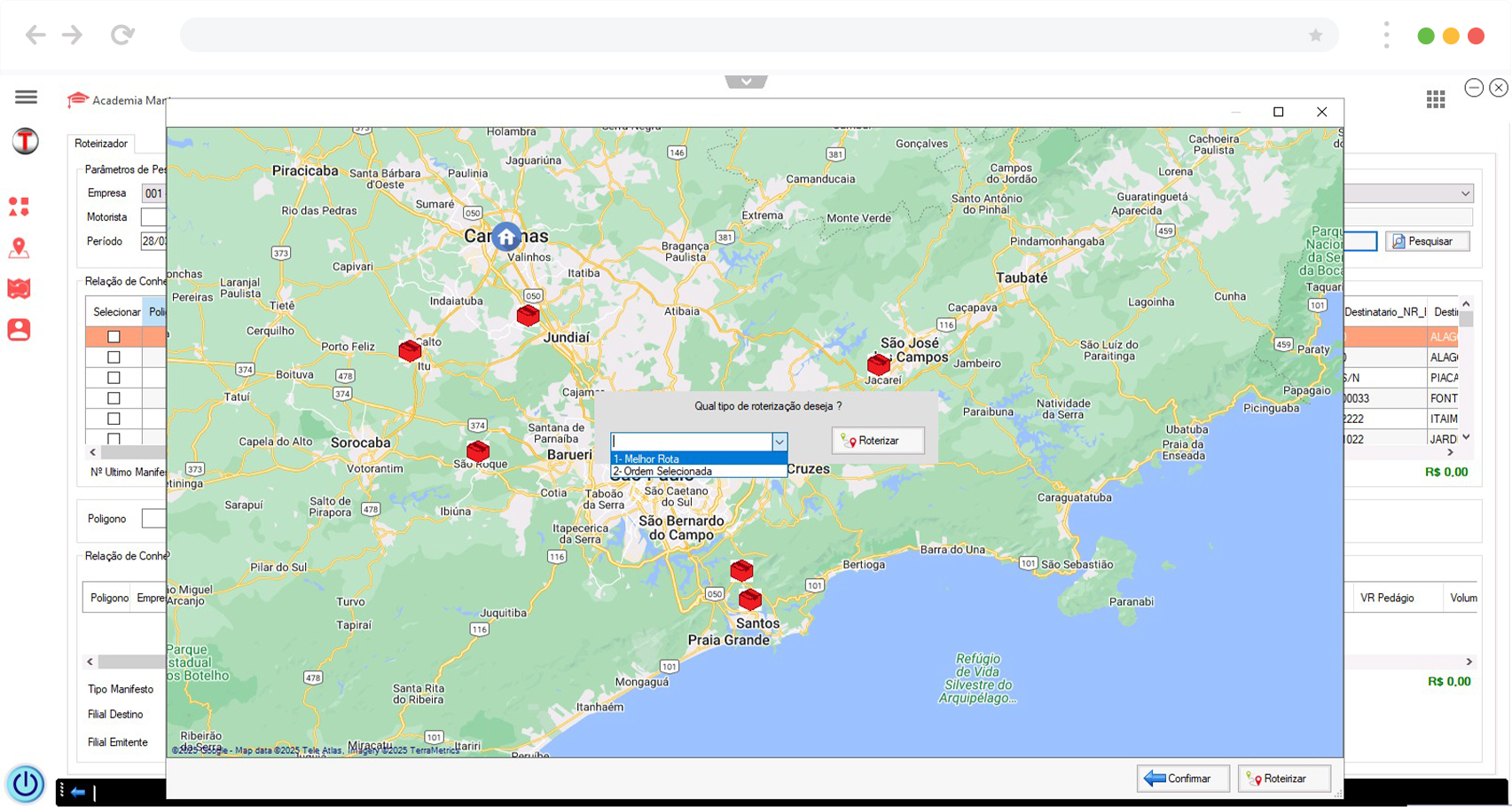Choose '1- Melhor Rota' option
This screenshot has width=1512, height=807.
point(698,458)
